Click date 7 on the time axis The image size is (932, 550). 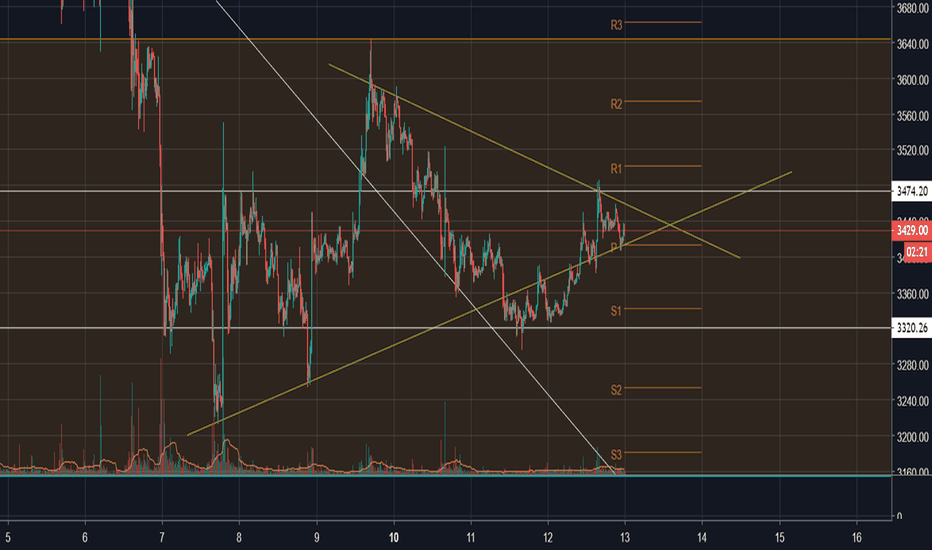tap(162, 538)
